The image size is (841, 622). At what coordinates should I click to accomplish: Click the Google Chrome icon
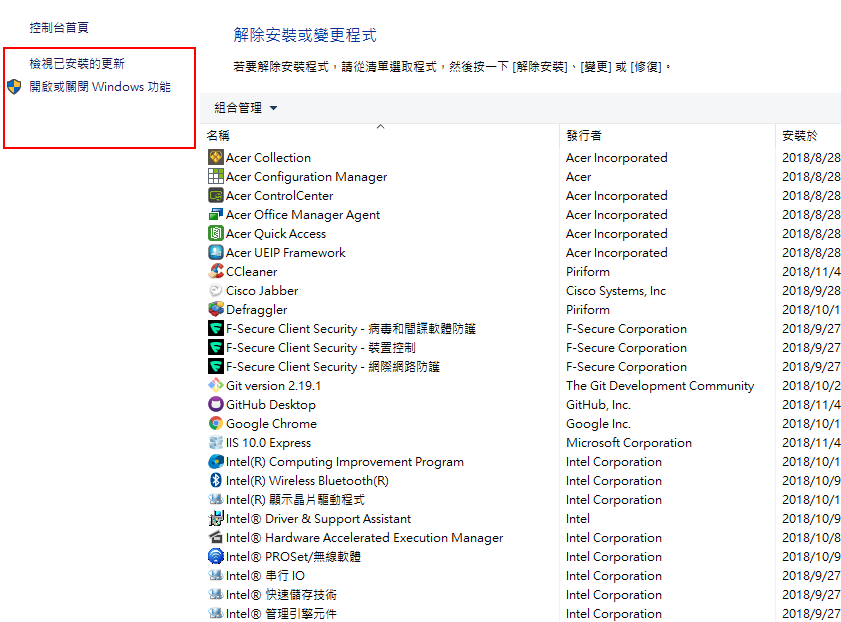tap(216, 423)
